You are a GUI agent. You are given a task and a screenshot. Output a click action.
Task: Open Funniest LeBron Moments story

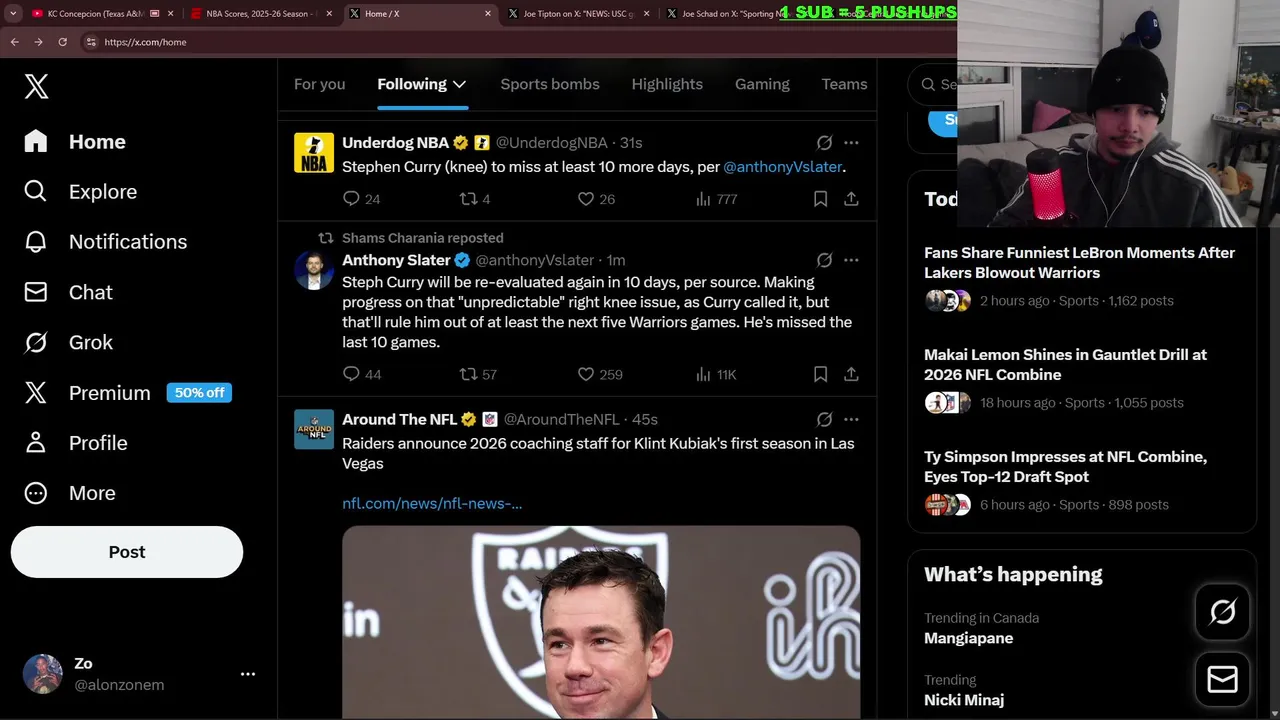coord(1080,262)
